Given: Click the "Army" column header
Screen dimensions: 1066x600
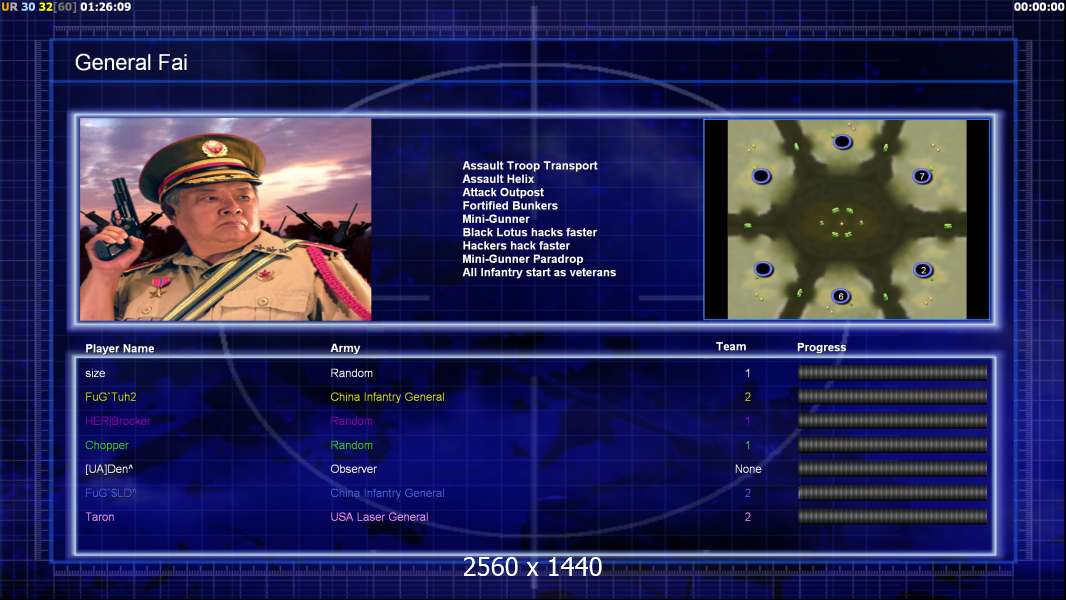Looking at the screenshot, I should click(345, 348).
